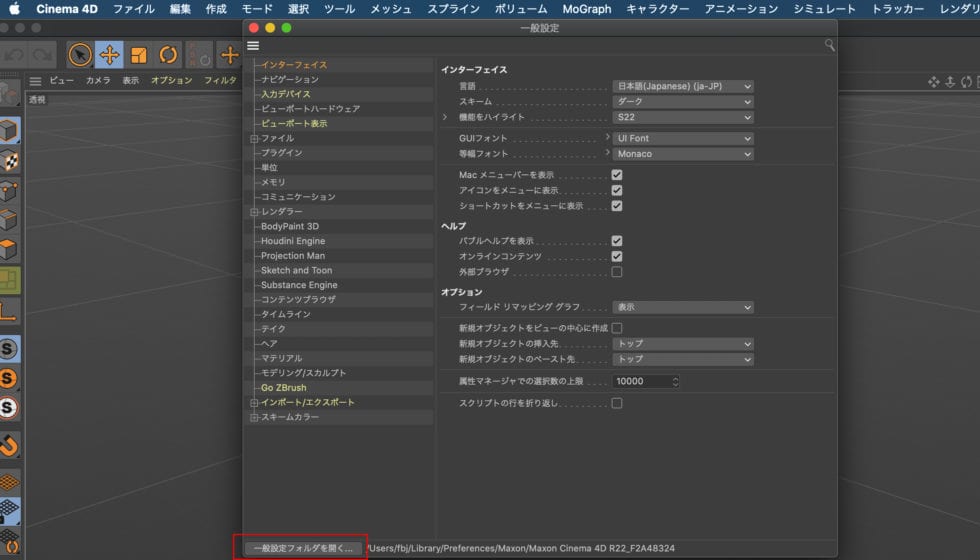This screenshot has height=560, width=980.
Task: Toggle ショートカットをメニューに表示 checkbox
Action: pos(617,206)
